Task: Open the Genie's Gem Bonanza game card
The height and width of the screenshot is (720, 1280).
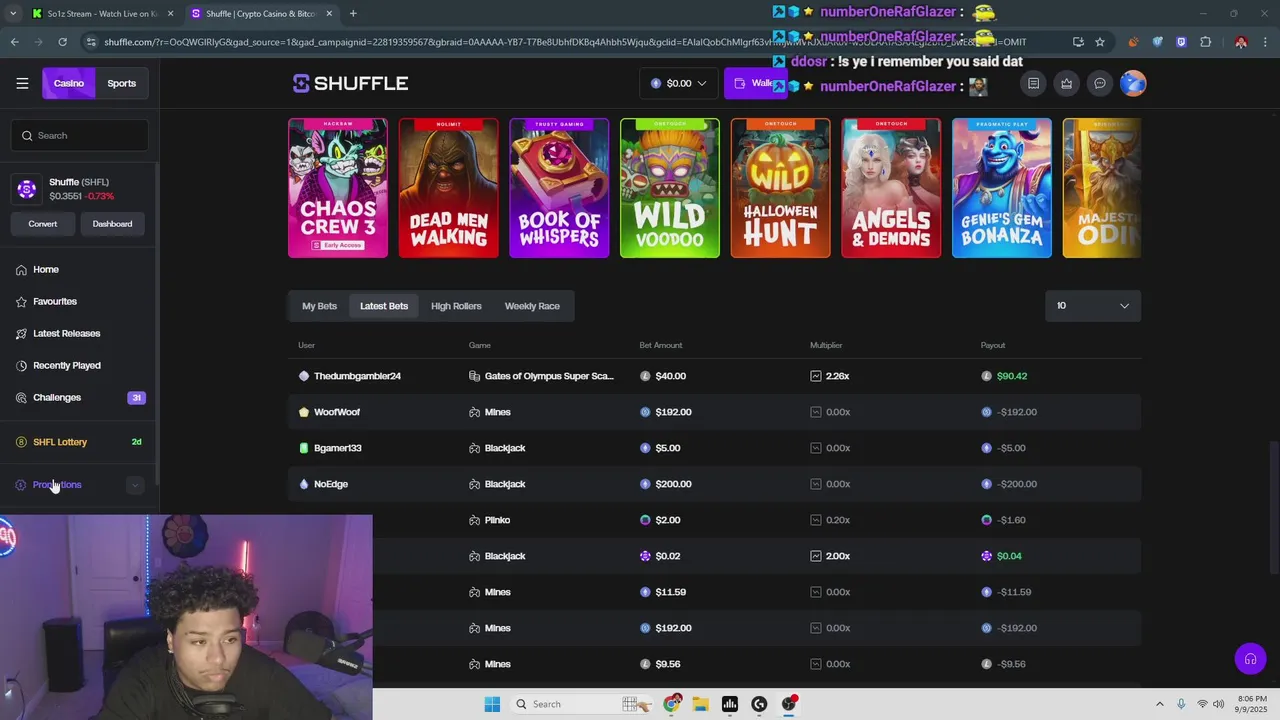Action: pyautogui.click(x=1002, y=188)
